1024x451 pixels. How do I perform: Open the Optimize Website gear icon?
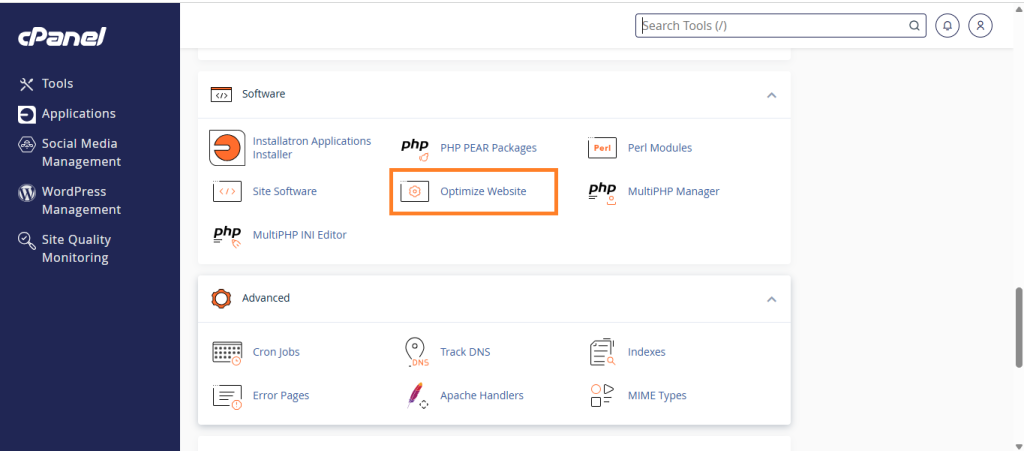click(415, 191)
